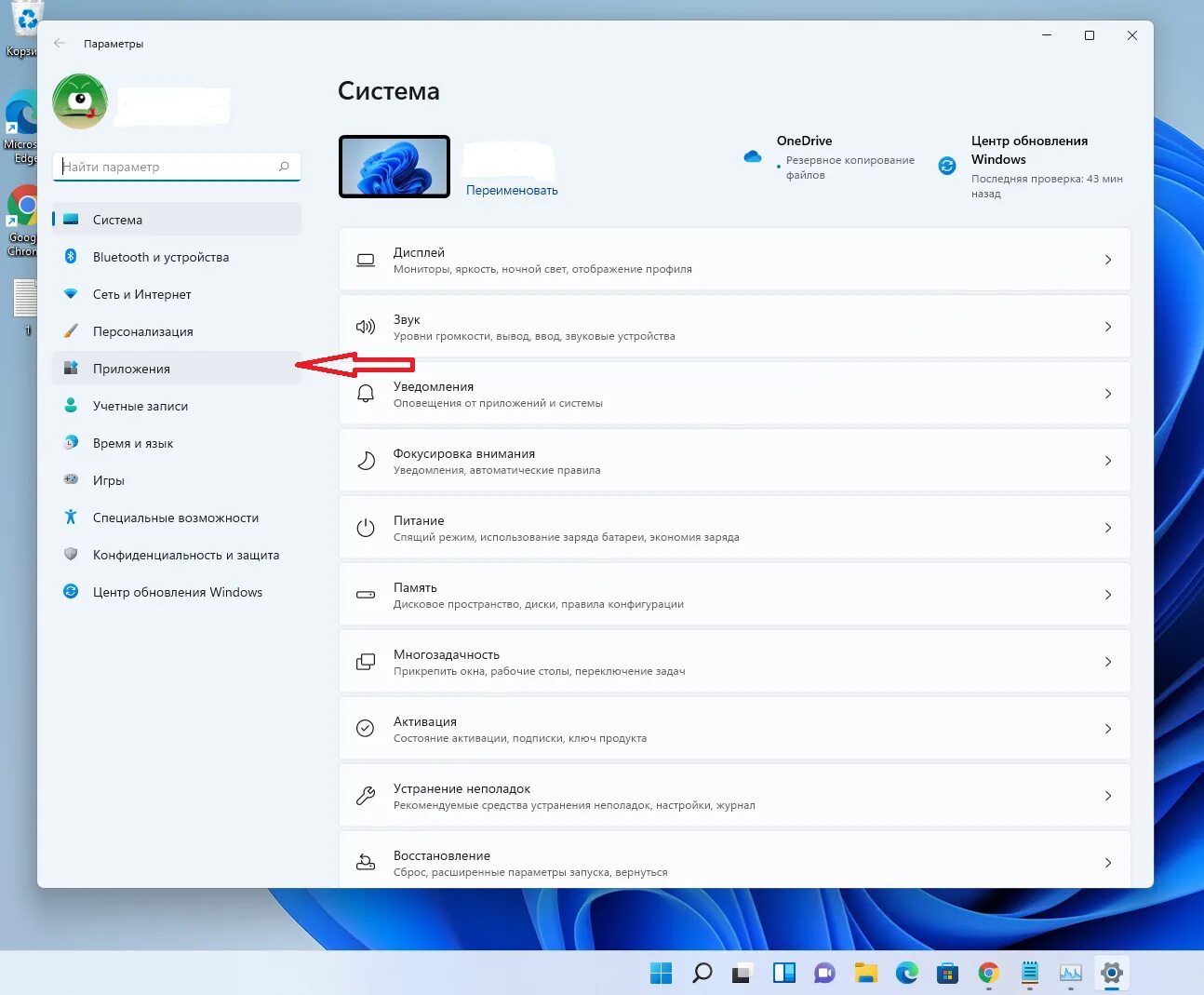Switch to Учетные записи
The width and height of the screenshot is (1204, 995).
[177, 406]
